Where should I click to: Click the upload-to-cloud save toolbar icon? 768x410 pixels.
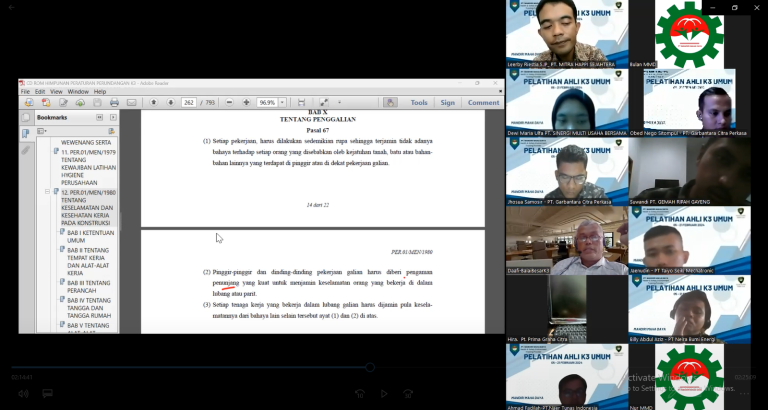pos(80,102)
